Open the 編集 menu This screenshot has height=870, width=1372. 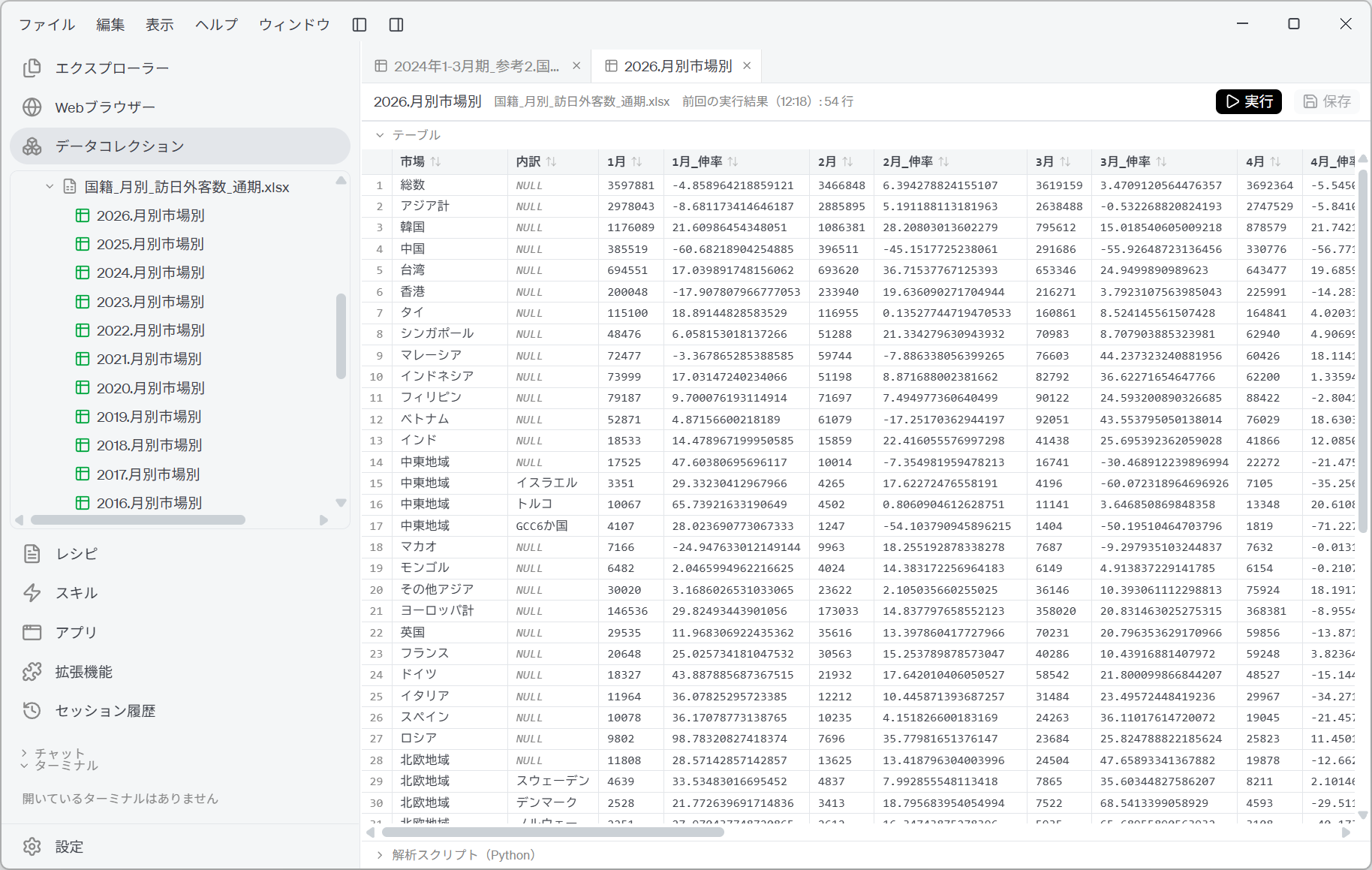[110, 25]
